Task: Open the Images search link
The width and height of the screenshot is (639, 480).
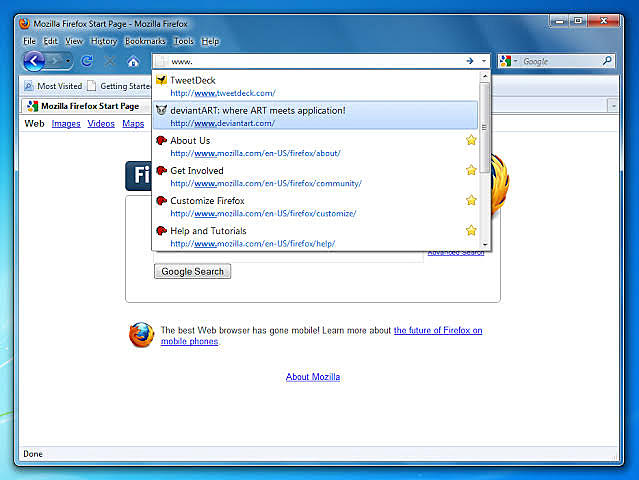Action: (x=66, y=123)
